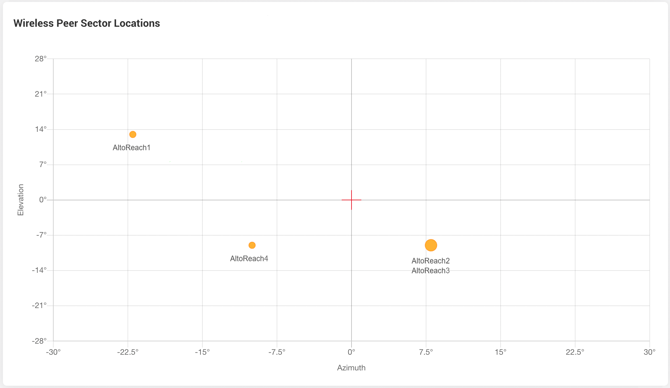Click the AltoReach4 label text
Image resolution: width=670 pixels, height=388 pixels.
click(x=249, y=259)
